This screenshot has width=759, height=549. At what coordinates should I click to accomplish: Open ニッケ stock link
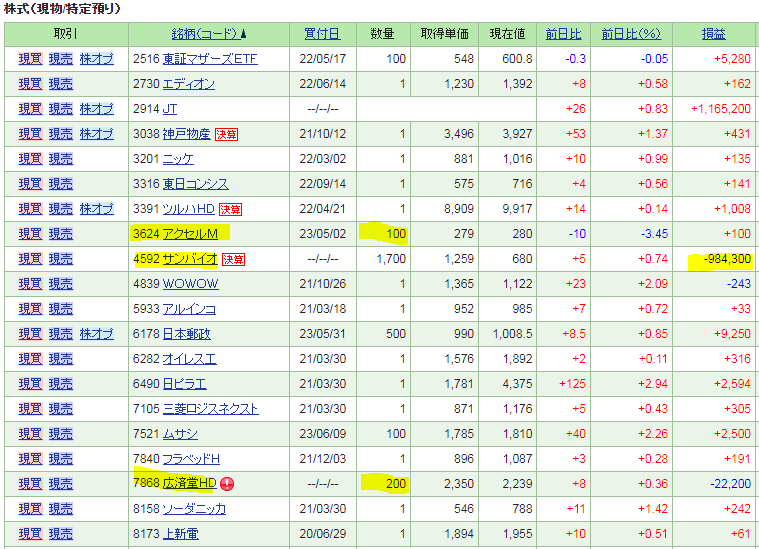click(x=178, y=159)
